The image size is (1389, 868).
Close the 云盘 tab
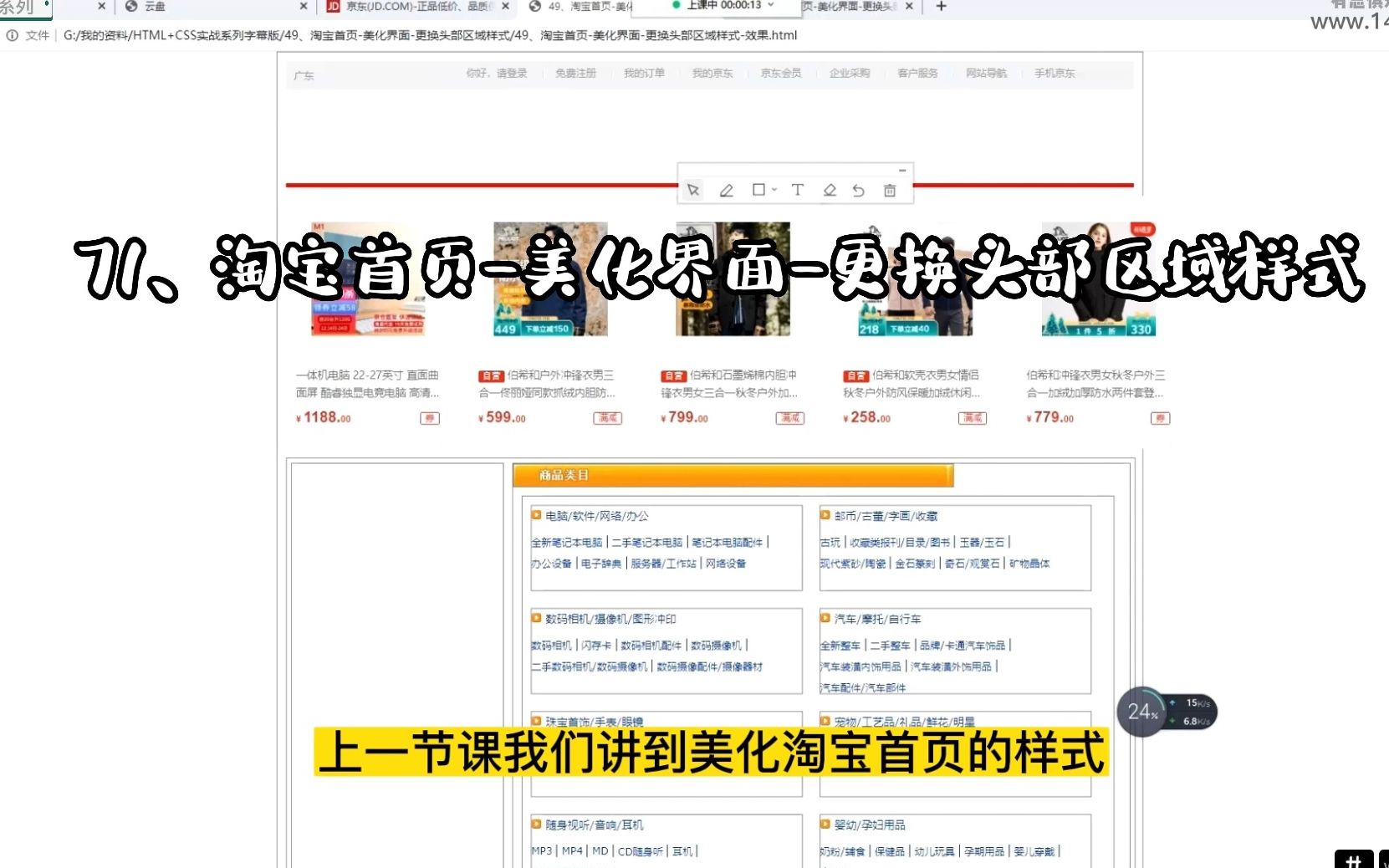tap(304, 6)
